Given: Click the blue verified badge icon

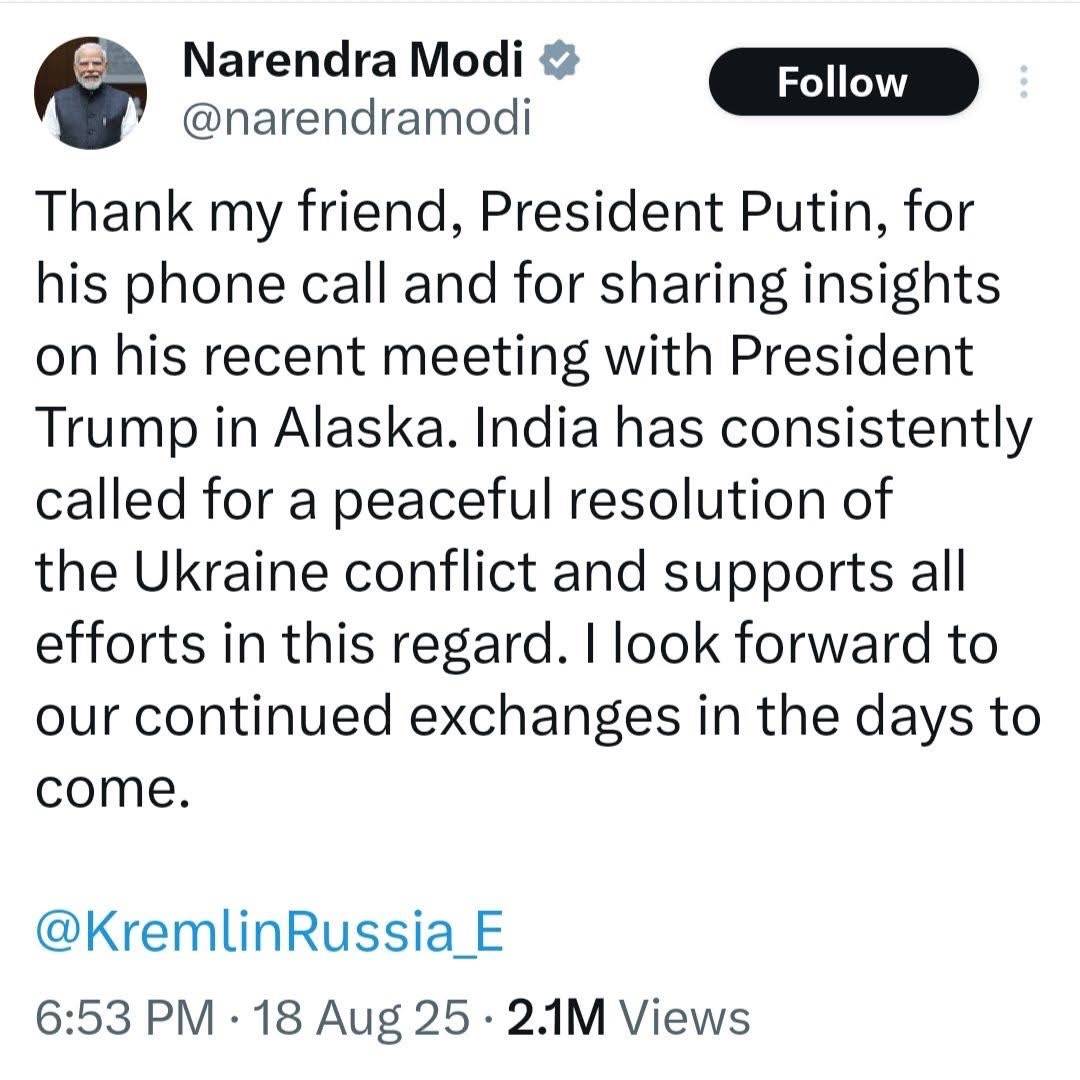Looking at the screenshot, I should 559,60.
